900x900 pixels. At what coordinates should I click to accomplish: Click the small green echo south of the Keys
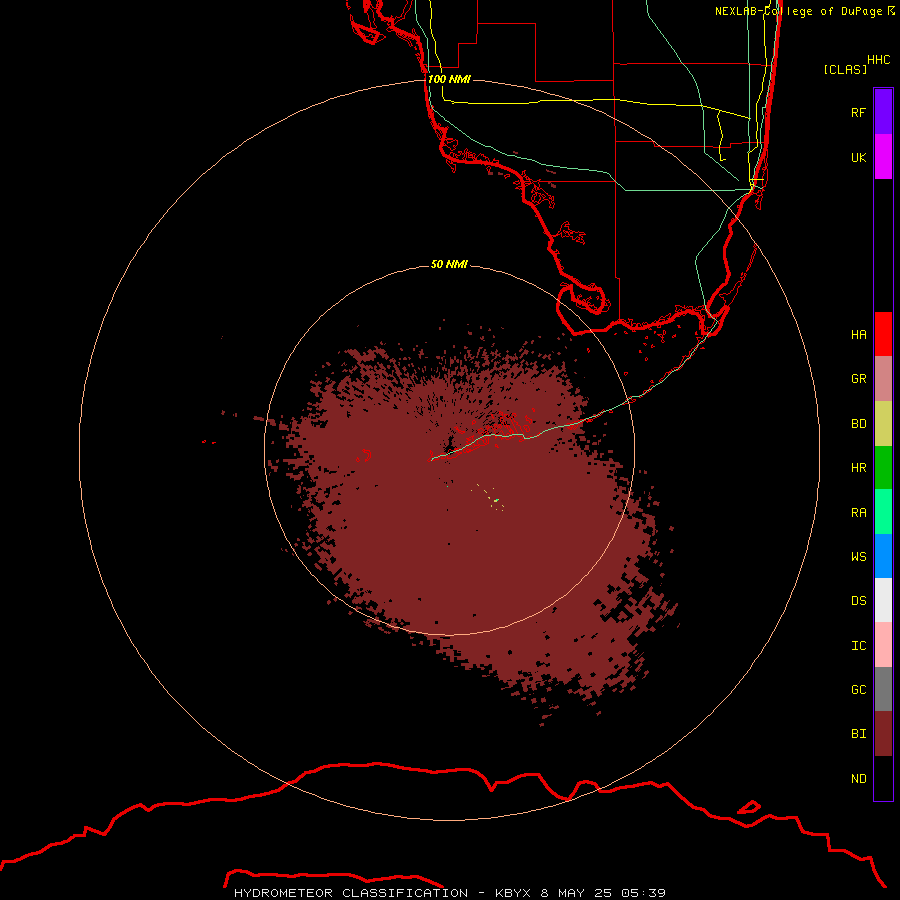(496, 500)
